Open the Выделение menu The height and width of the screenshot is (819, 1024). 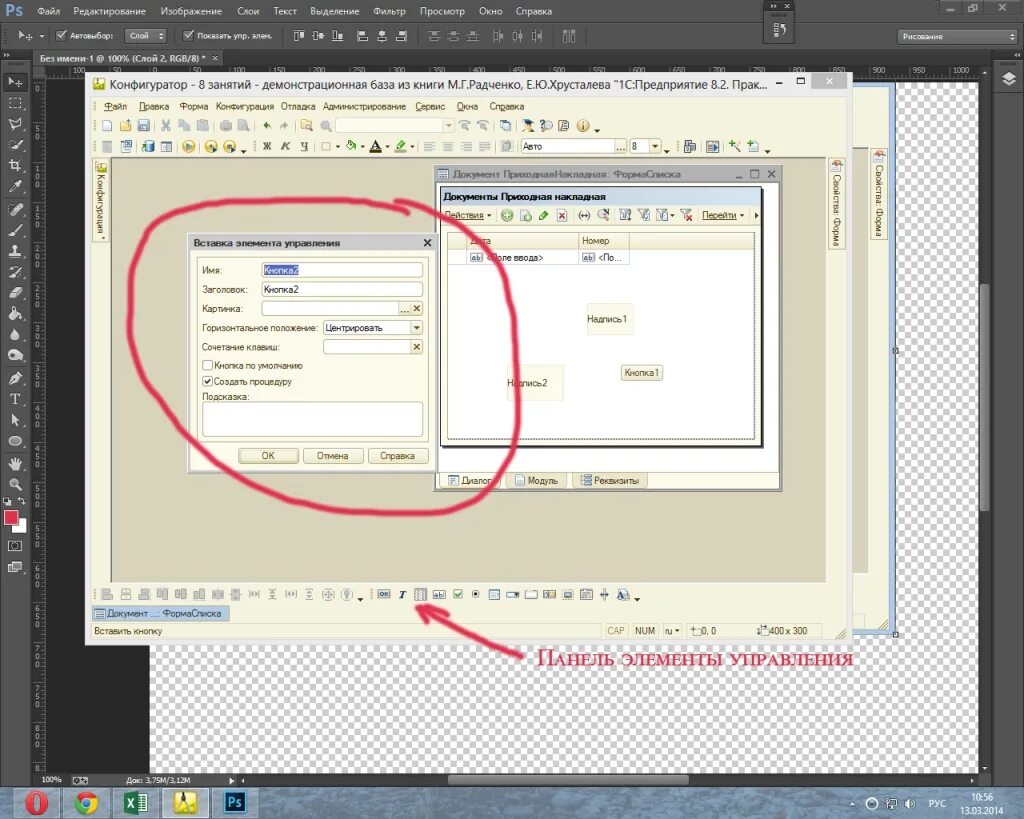point(334,11)
